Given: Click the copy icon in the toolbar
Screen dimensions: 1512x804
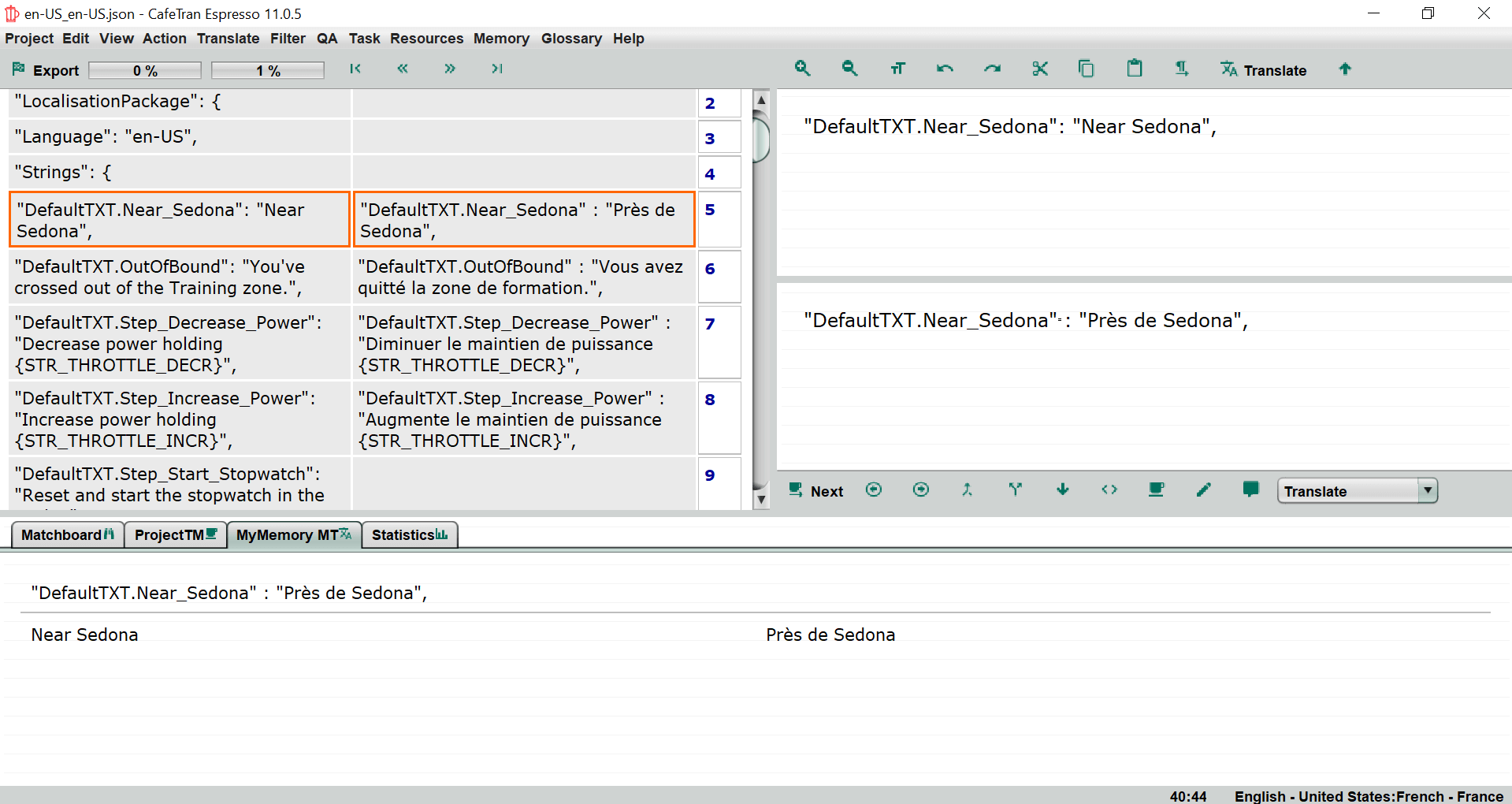Looking at the screenshot, I should coord(1087,69).
